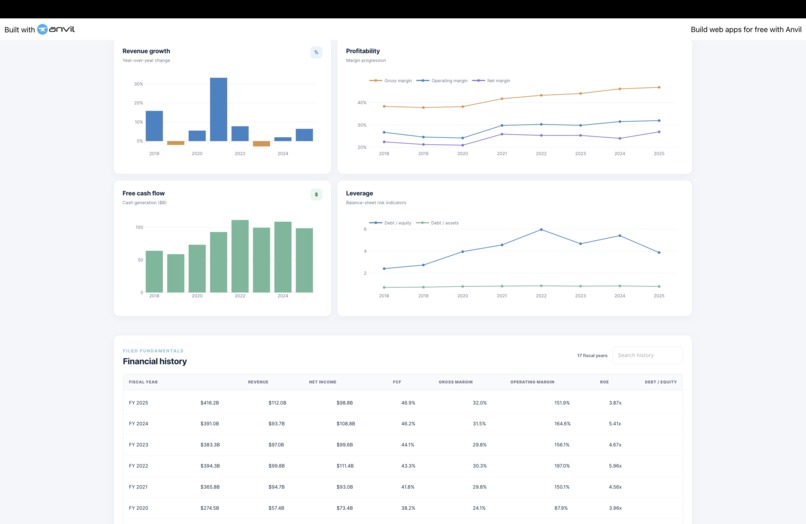This screenshot has height=524, width=806.
Task: Click the '$391.0B' cell
Action: tap(210, 424)
